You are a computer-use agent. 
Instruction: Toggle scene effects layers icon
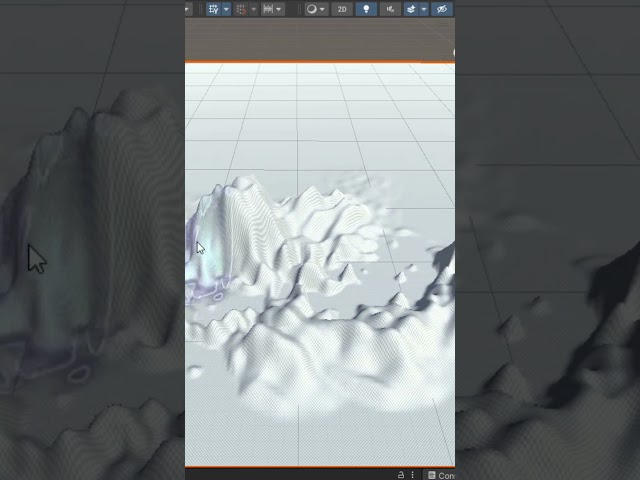(x=411, y=9)
